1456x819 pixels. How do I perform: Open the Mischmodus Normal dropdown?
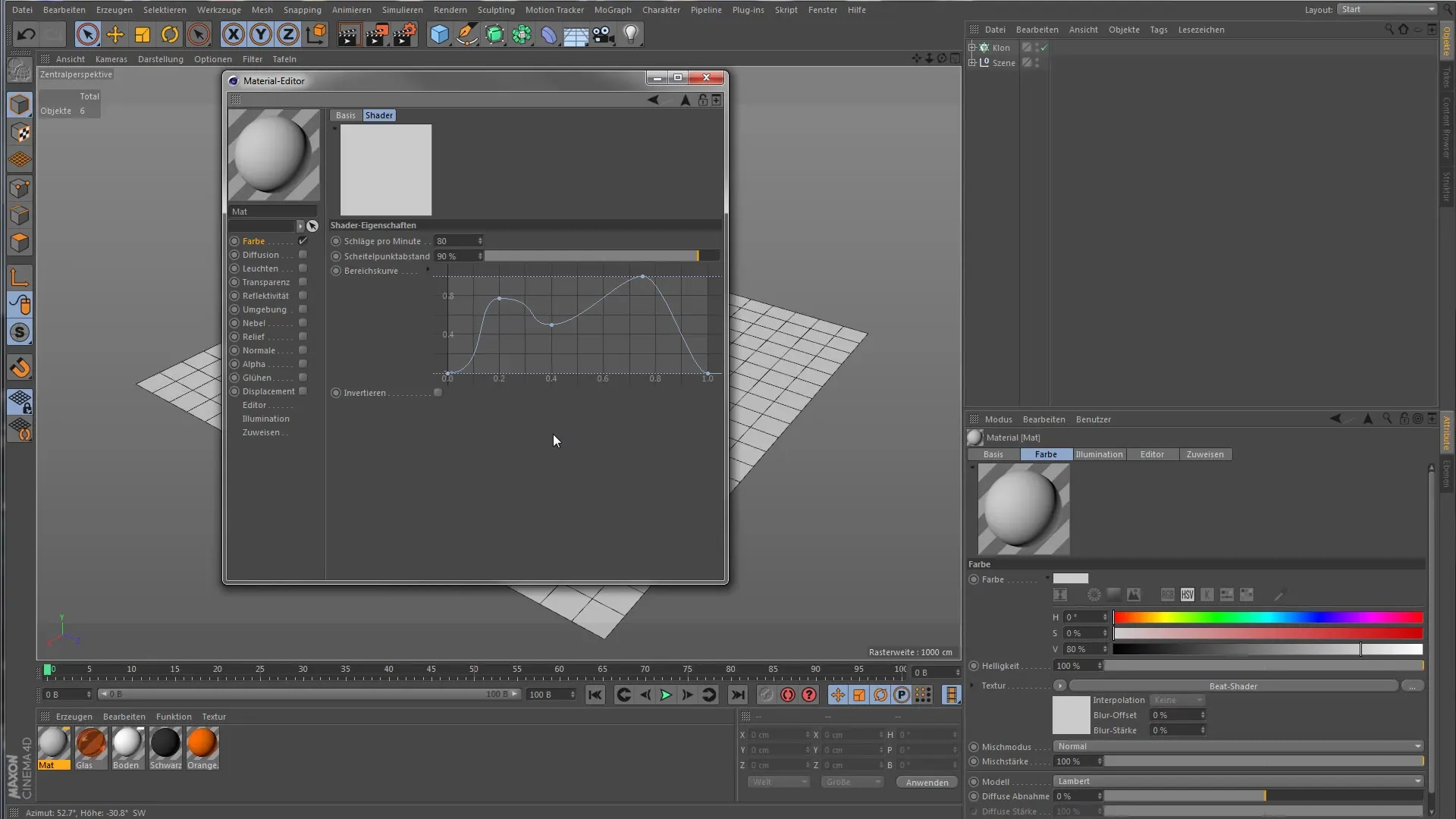click(x=1238, y=746)
